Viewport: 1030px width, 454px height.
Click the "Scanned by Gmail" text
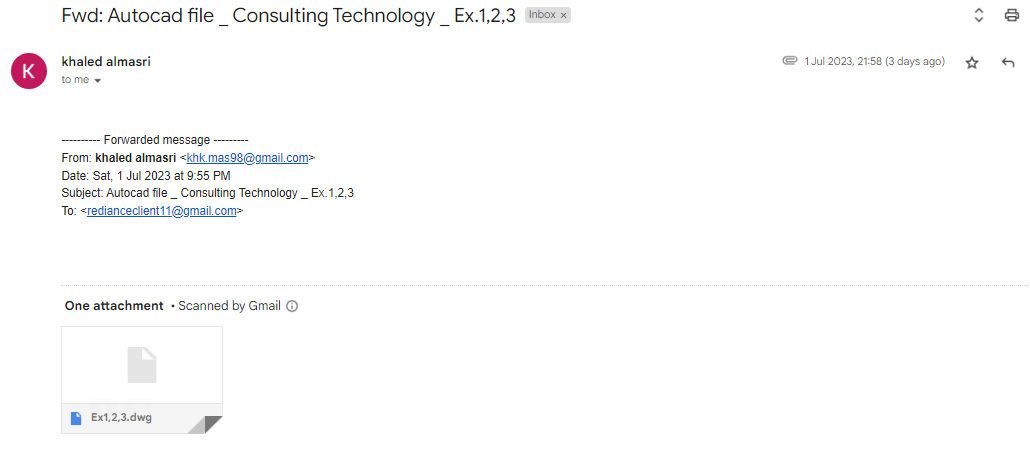pos(229,306)
